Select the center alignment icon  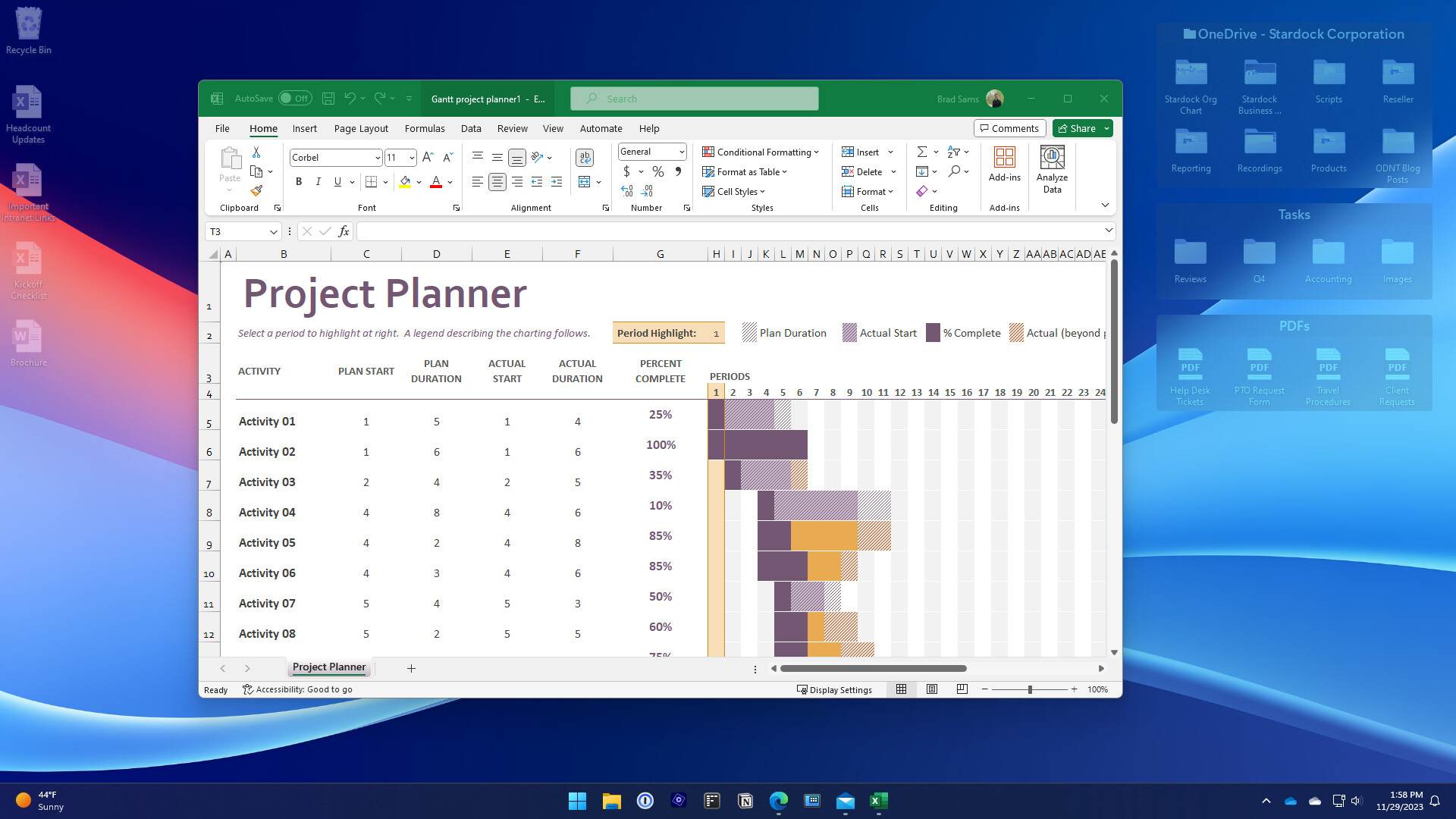497,181
